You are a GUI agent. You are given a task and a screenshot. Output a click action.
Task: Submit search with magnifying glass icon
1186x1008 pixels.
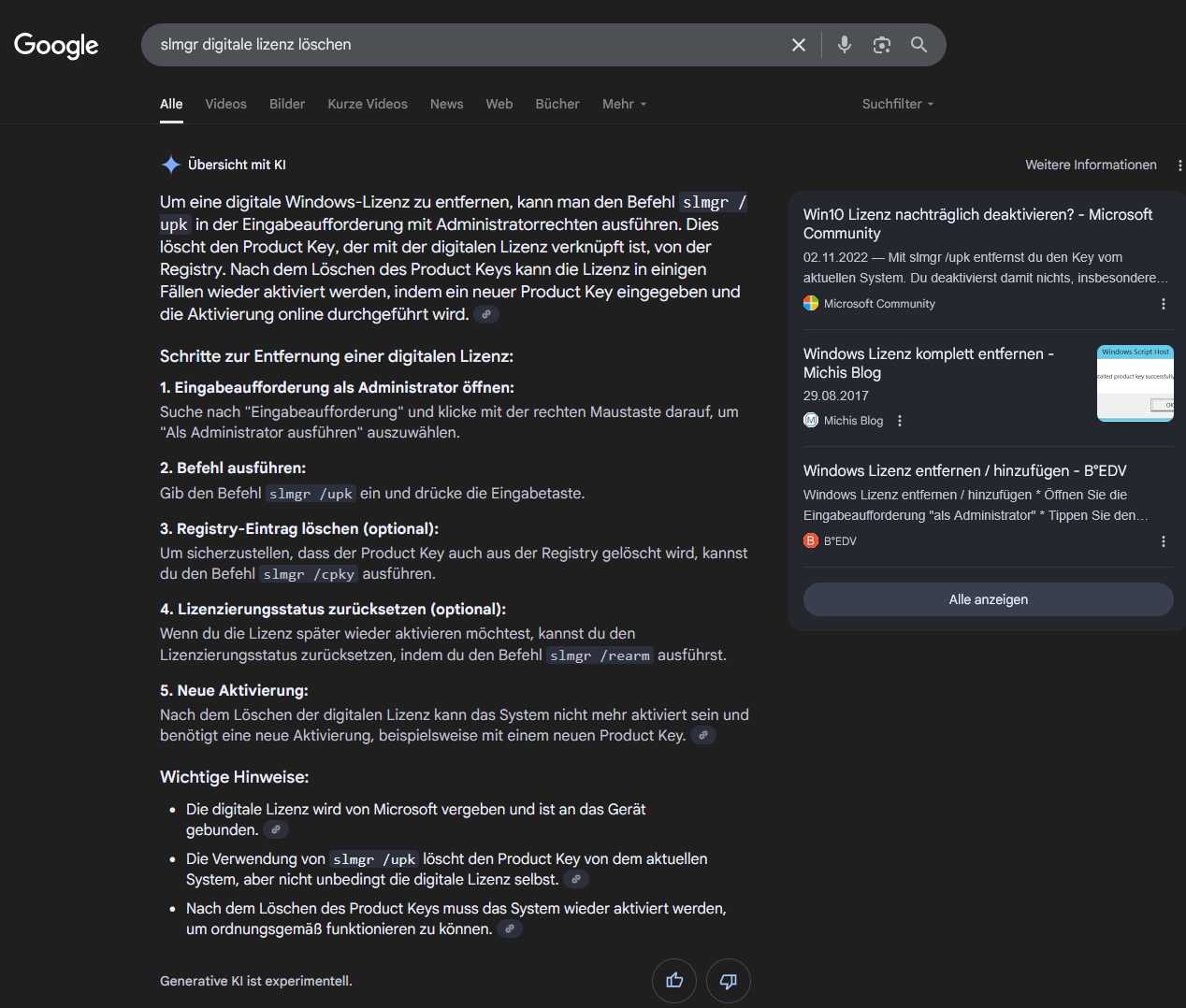point(919,45)
